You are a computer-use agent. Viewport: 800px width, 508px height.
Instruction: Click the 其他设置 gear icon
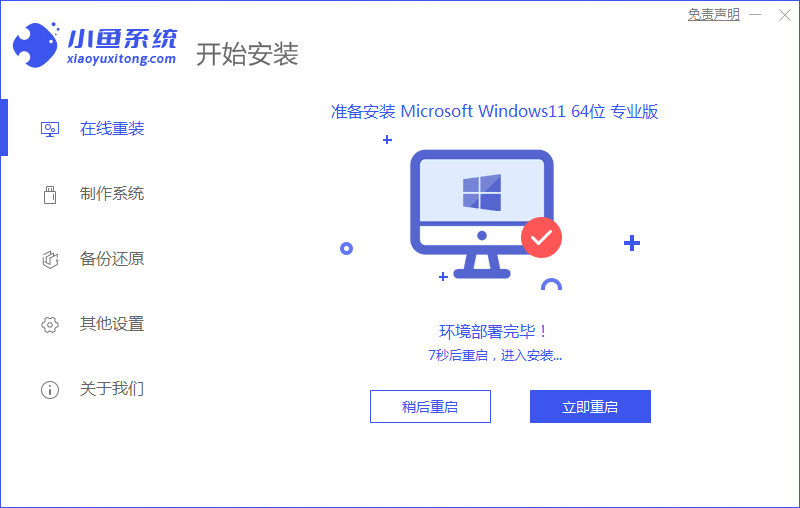tap(49, 324)
